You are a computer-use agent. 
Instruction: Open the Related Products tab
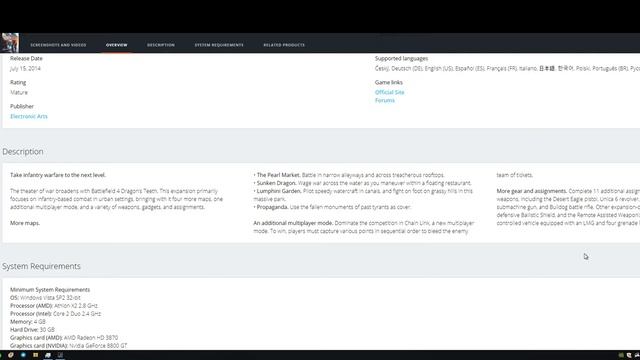284,45
